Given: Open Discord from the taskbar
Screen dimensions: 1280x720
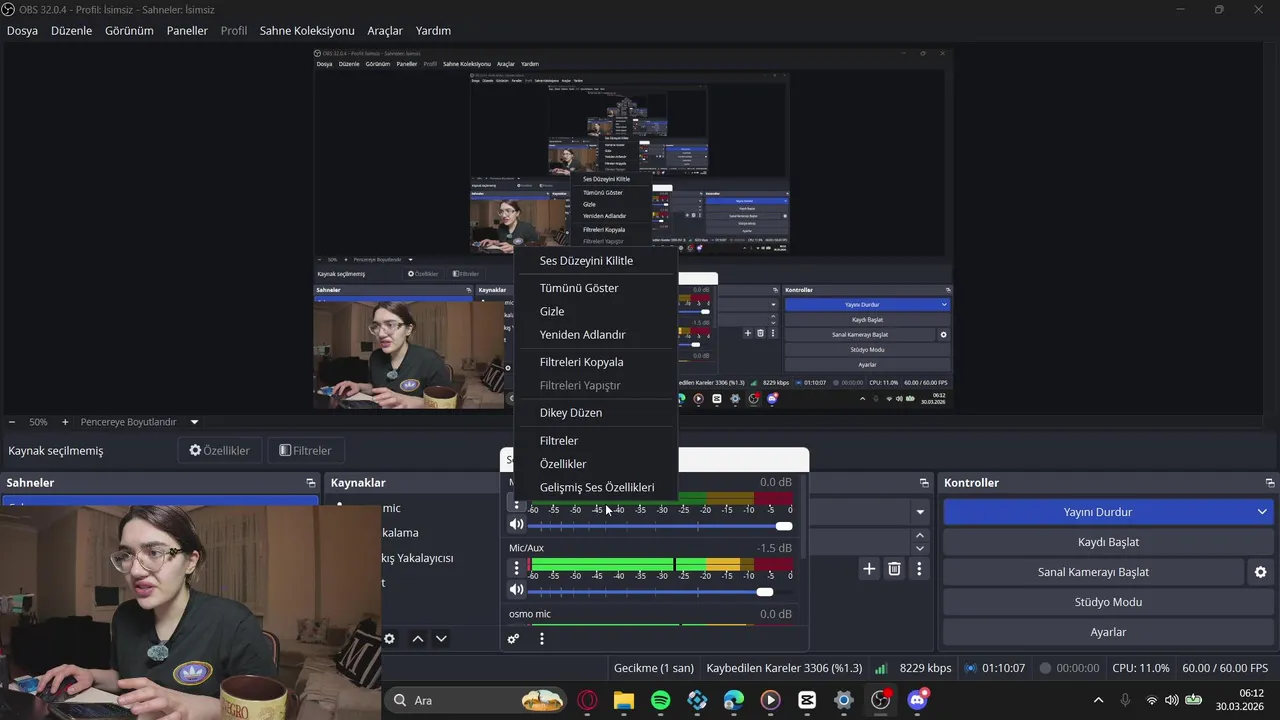Looking at the screenshot, I should point(917,700).
